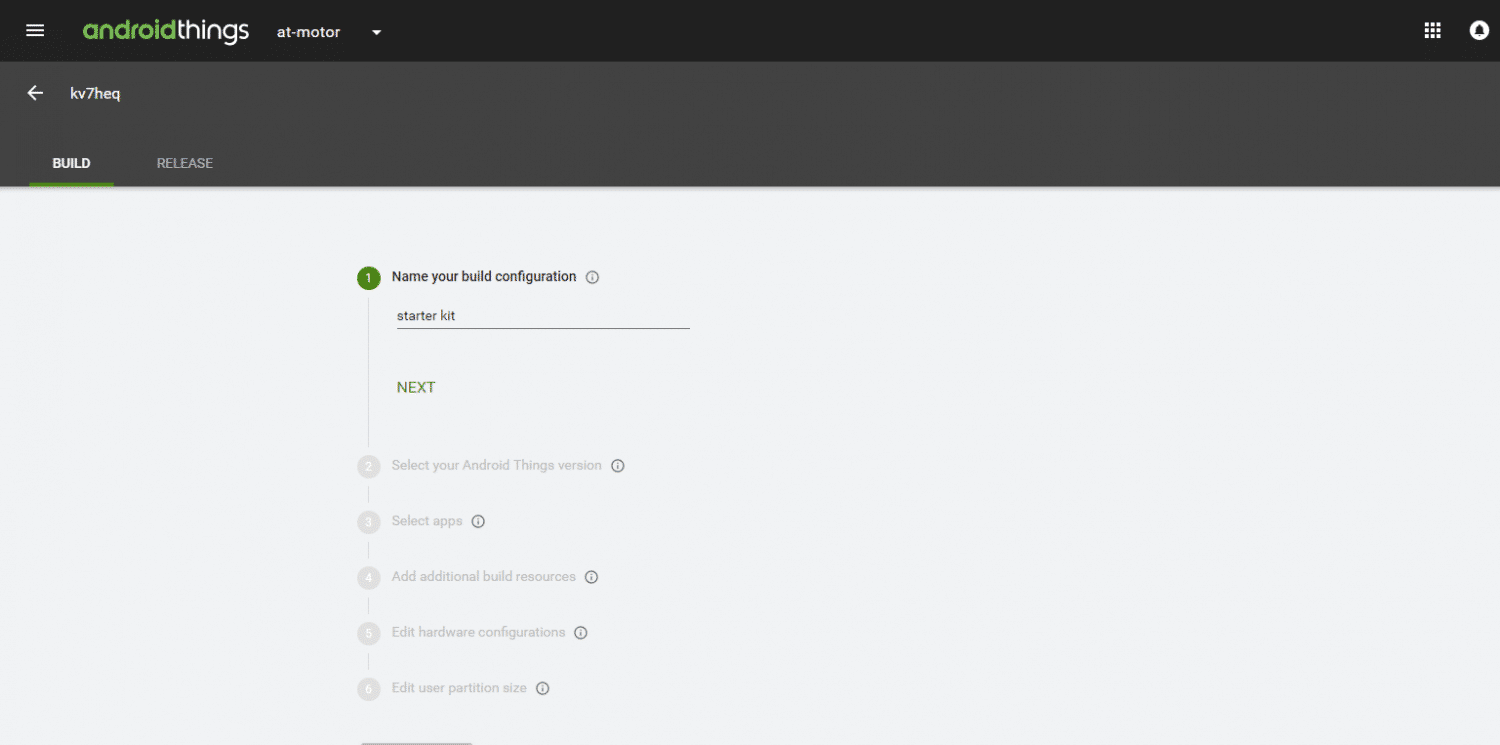Switch to the RELEASE tab
Viewport: 1500px width, 745px height.
[185, 163]
